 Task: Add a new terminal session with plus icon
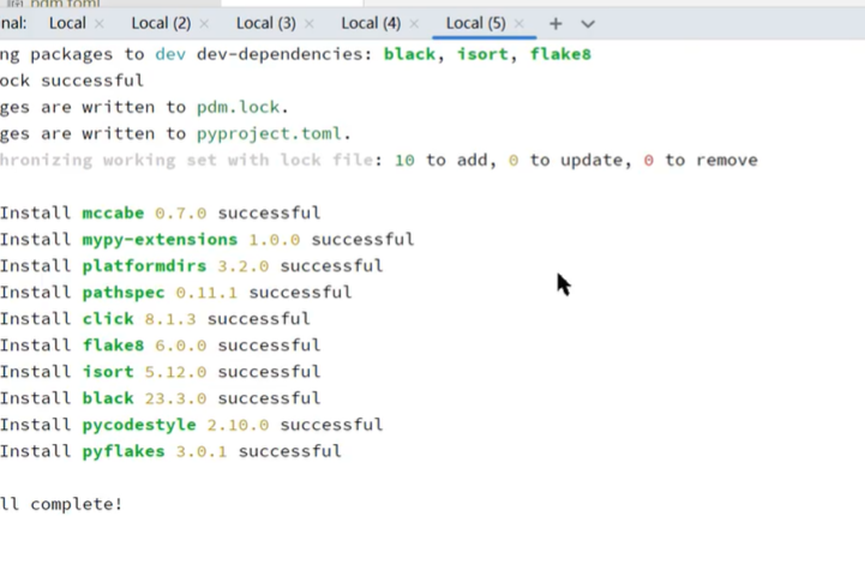[556, 24]
